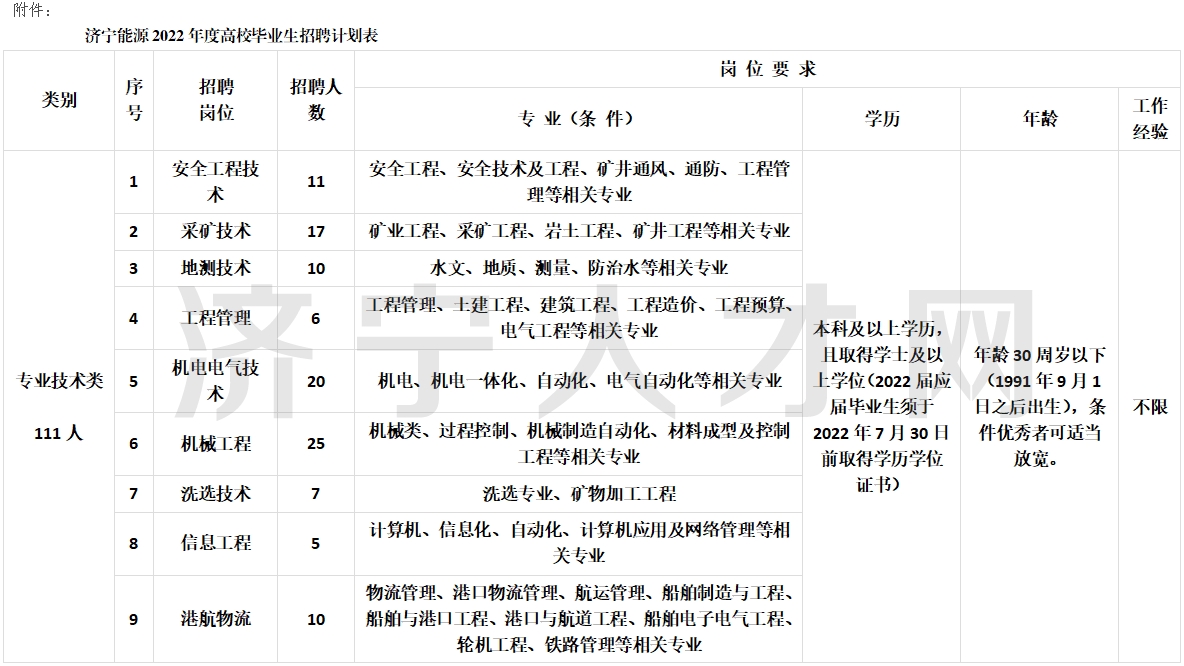Select serial number 8 beside 信息工程
Image resolution: width=1184 pixels, height=666 pixels.
[x=134, y=544]
